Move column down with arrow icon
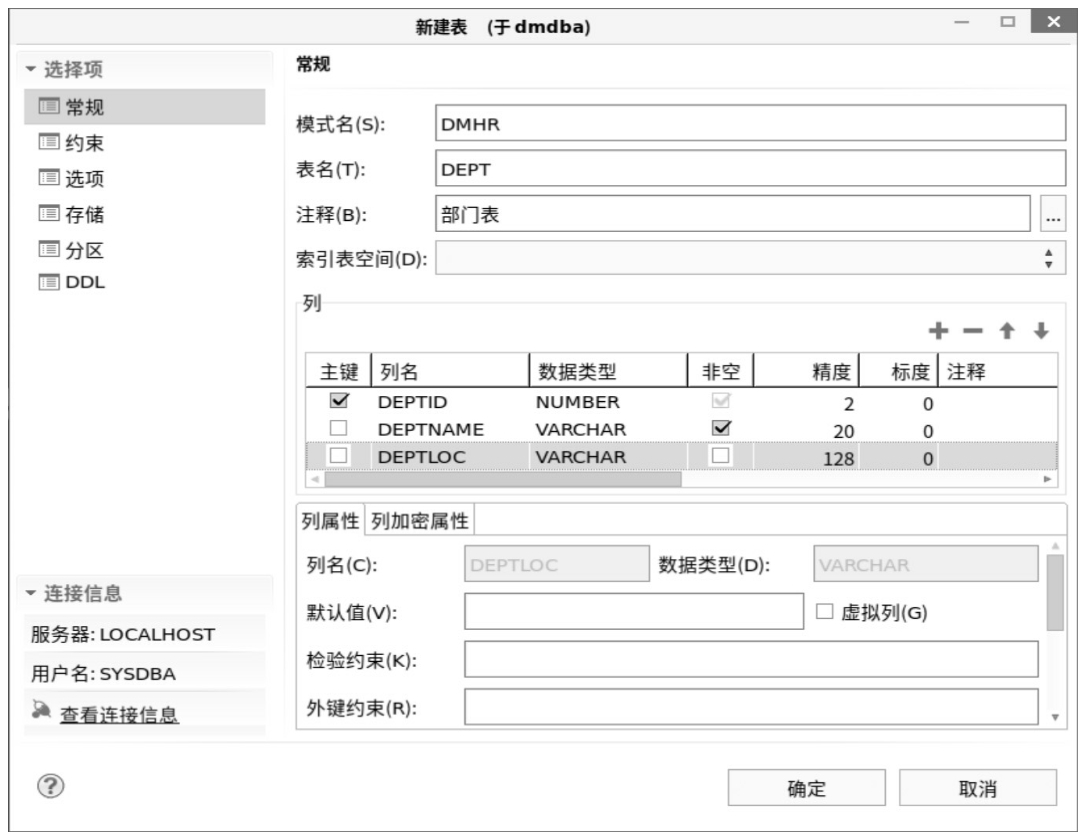 (x=1041, y=331)
